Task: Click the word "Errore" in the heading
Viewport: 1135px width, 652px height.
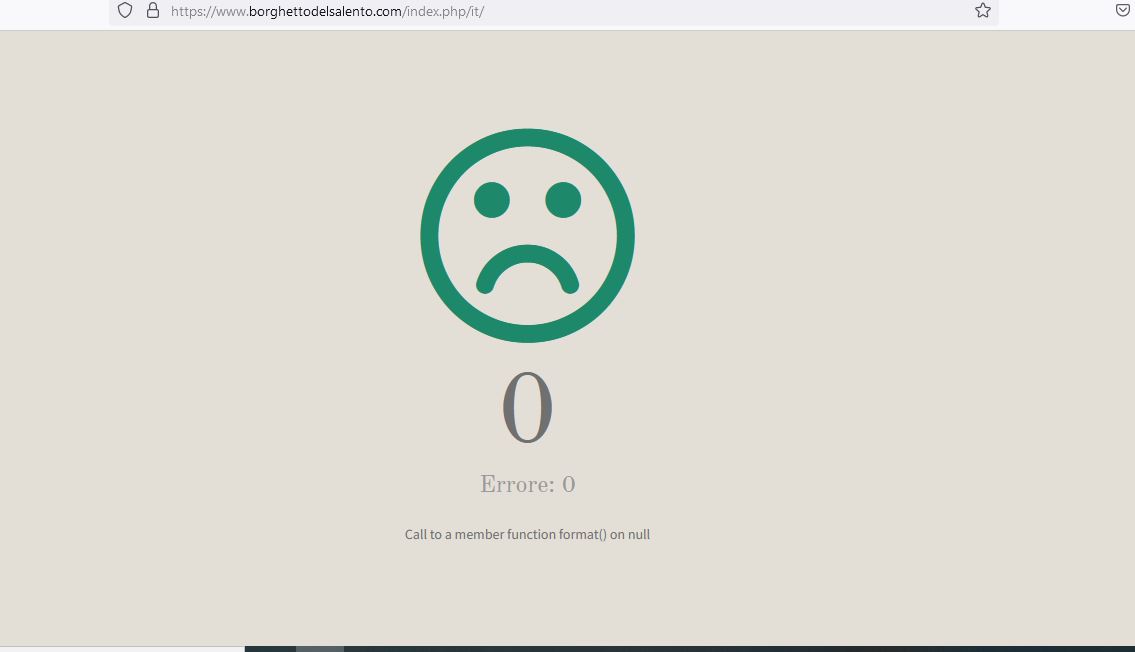Action: click(516, 485)
